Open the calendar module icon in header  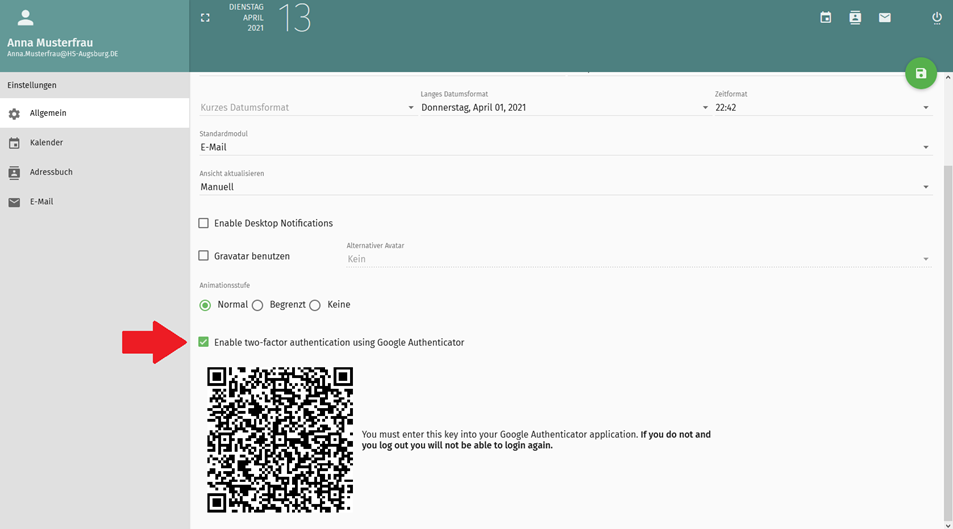pos(826,18)
